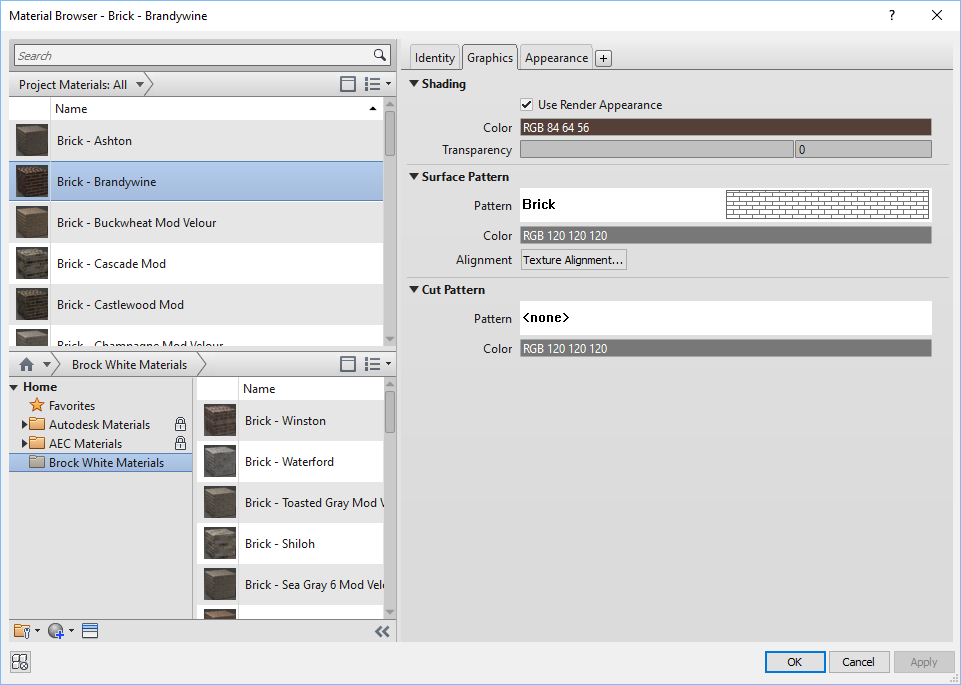This screenshot has width=961, height=685.
Task: Switch to the Appearance tab
Action: (x=555, y=57)
